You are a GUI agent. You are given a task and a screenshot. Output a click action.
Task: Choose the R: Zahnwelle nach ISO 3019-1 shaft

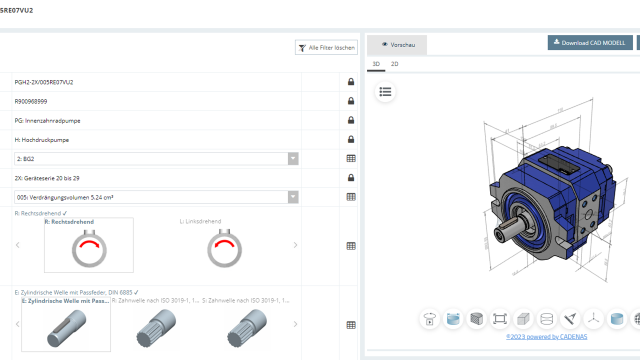(x=156, y=324)
